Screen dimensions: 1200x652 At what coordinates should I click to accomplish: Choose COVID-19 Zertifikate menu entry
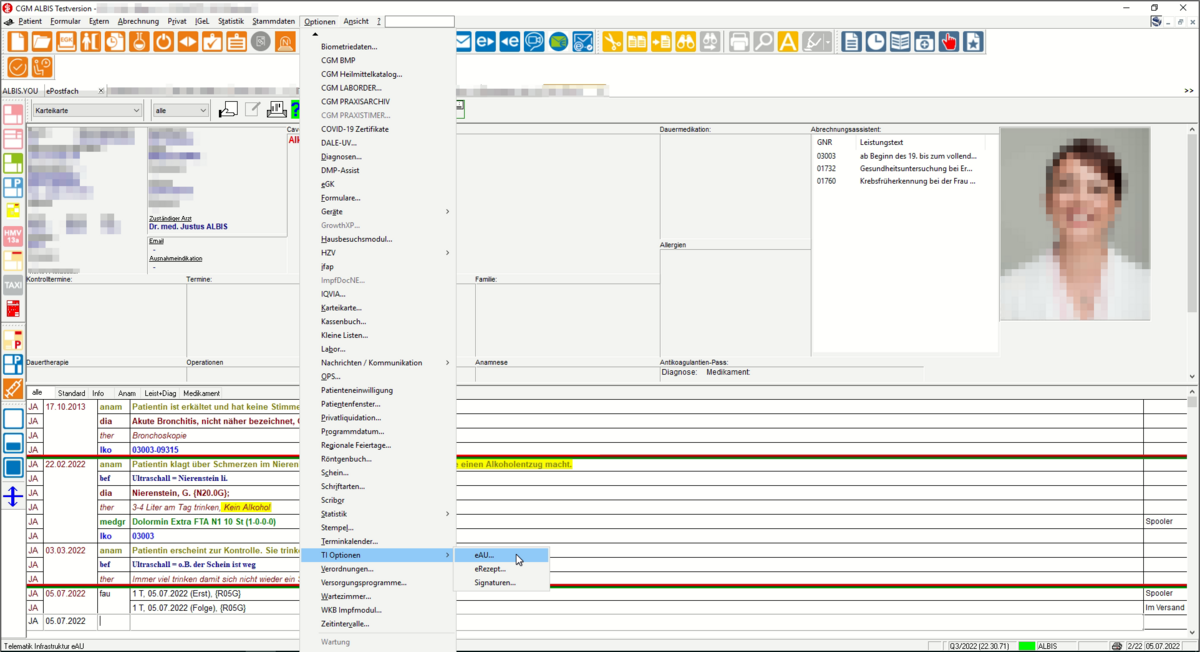(x=378, y=129)
